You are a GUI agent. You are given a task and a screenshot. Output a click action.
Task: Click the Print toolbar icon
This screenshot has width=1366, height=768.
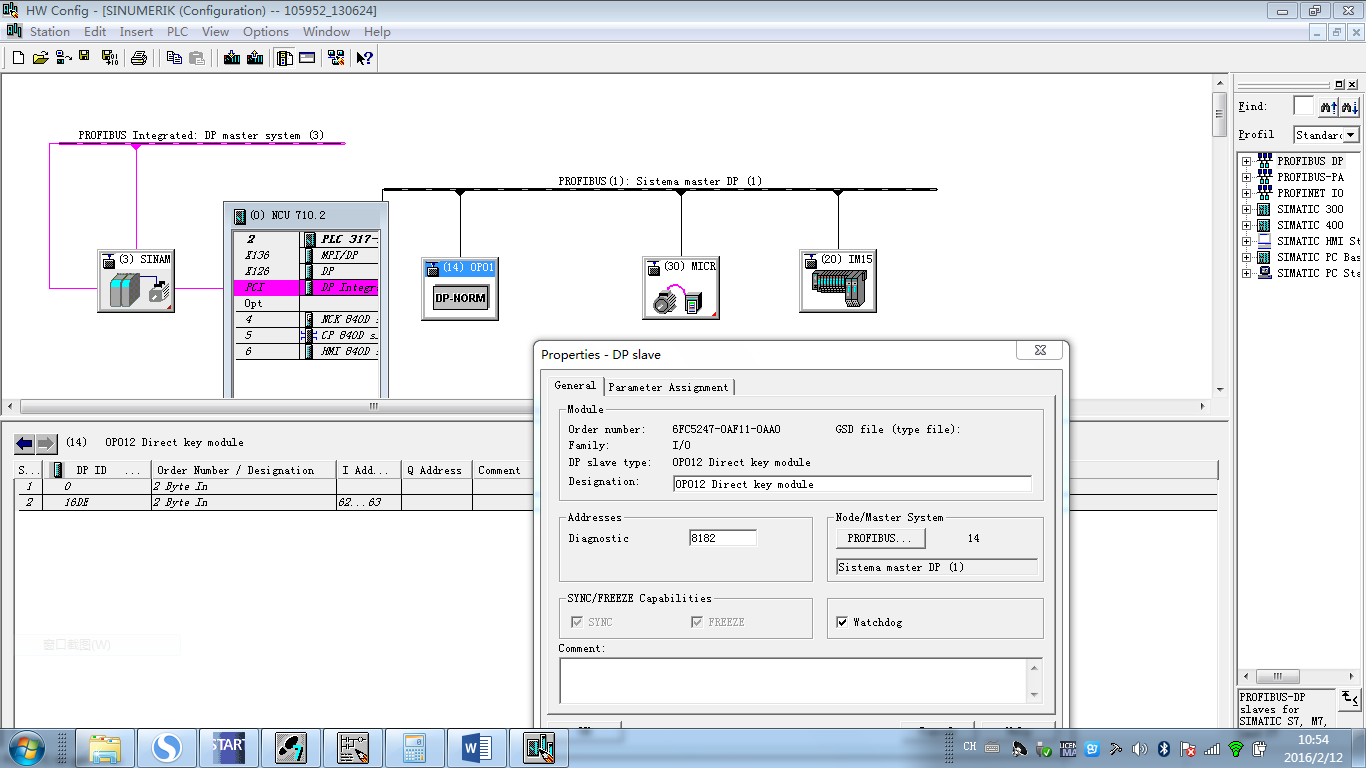(x=139, y=58)
